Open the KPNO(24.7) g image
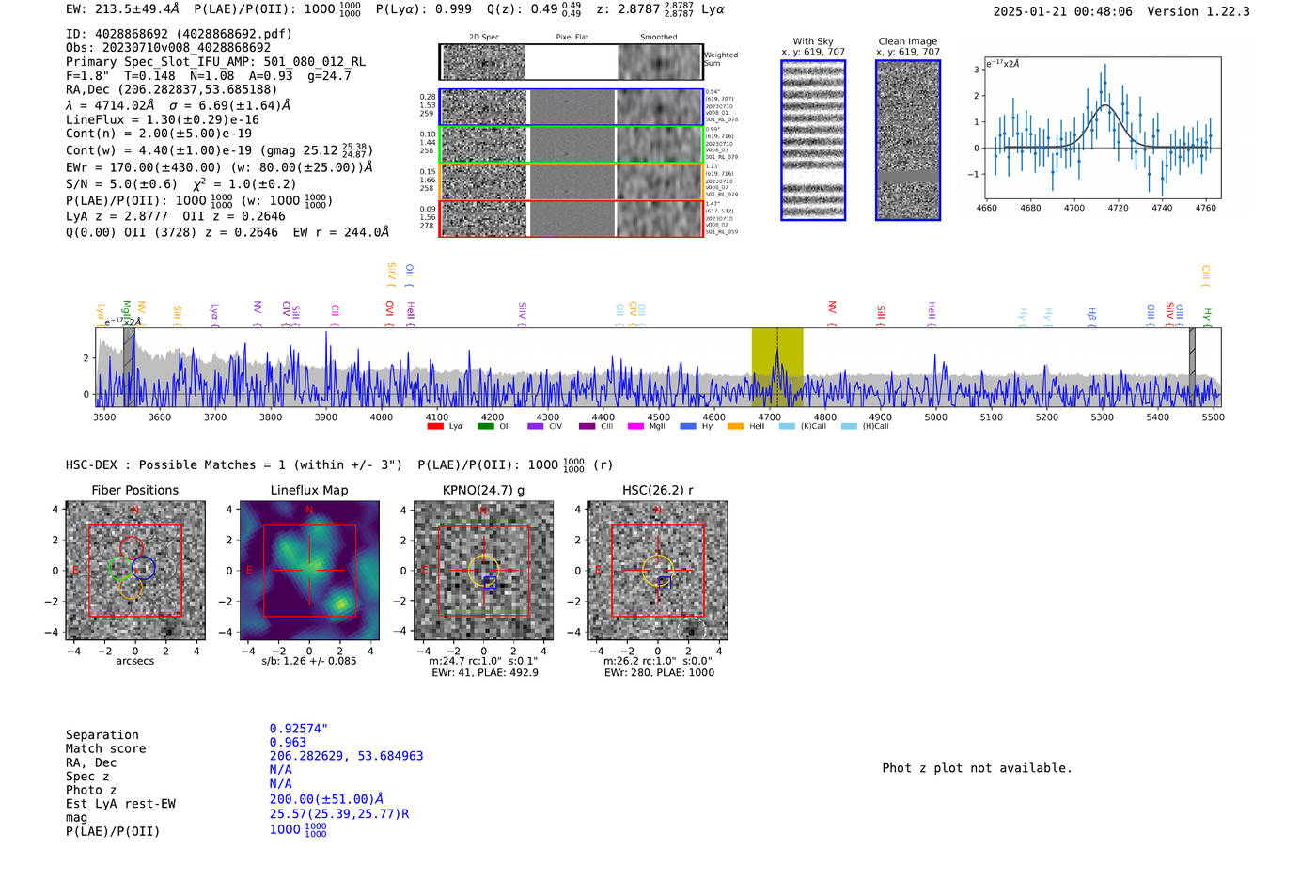The height and width of the screenshot is (896, 1316). pos(484,571)
